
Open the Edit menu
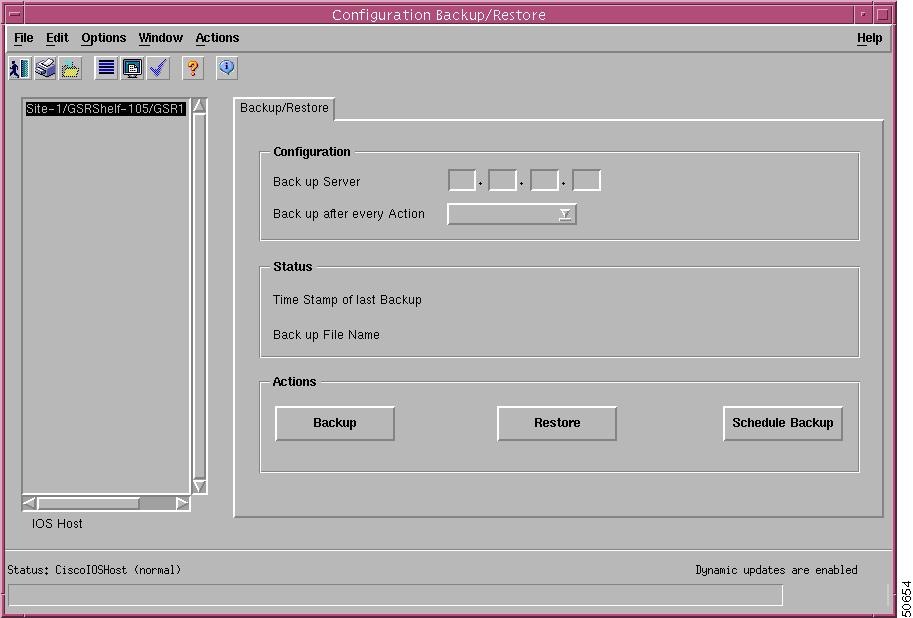click(x=57, y=38)
